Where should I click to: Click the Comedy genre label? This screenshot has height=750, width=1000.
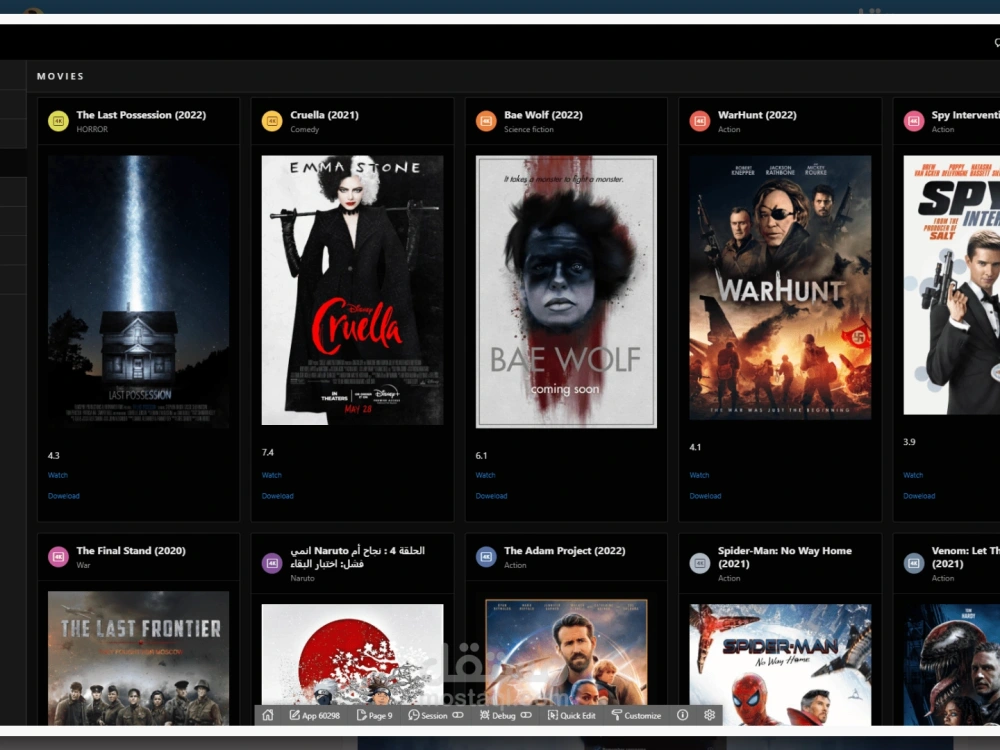[304, 129]
